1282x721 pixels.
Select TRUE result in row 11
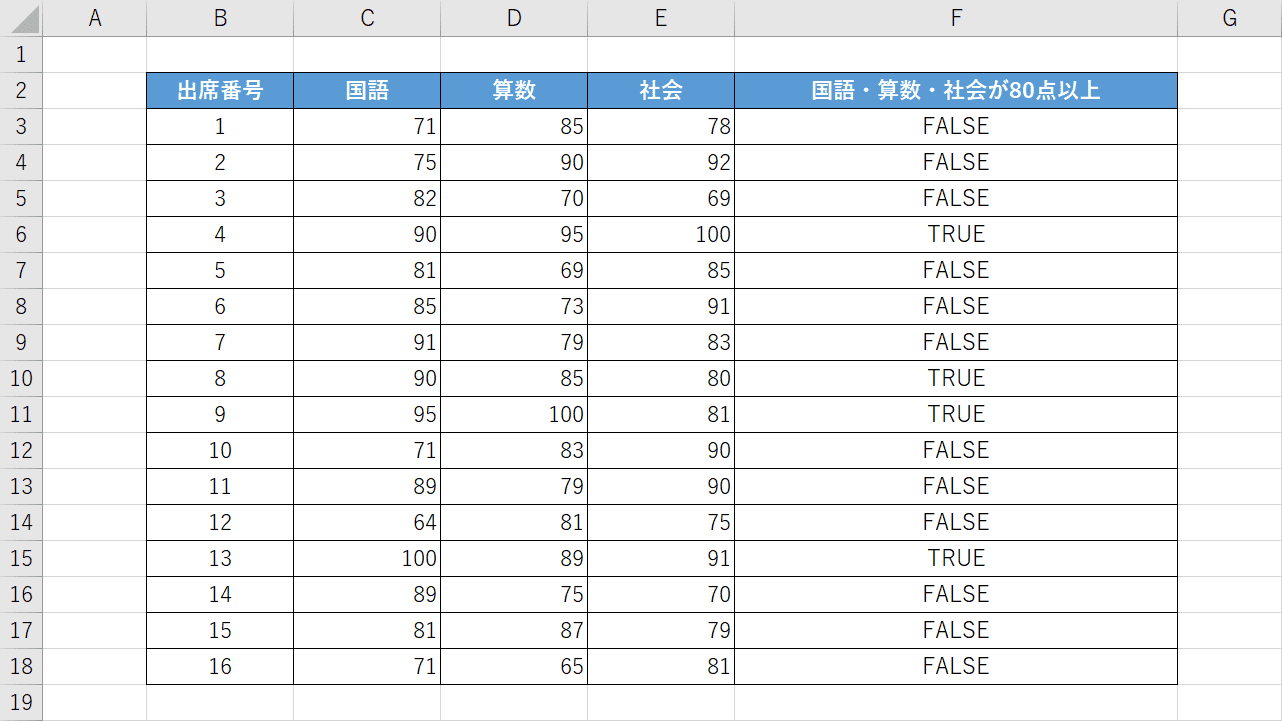[x=956, y=414]
